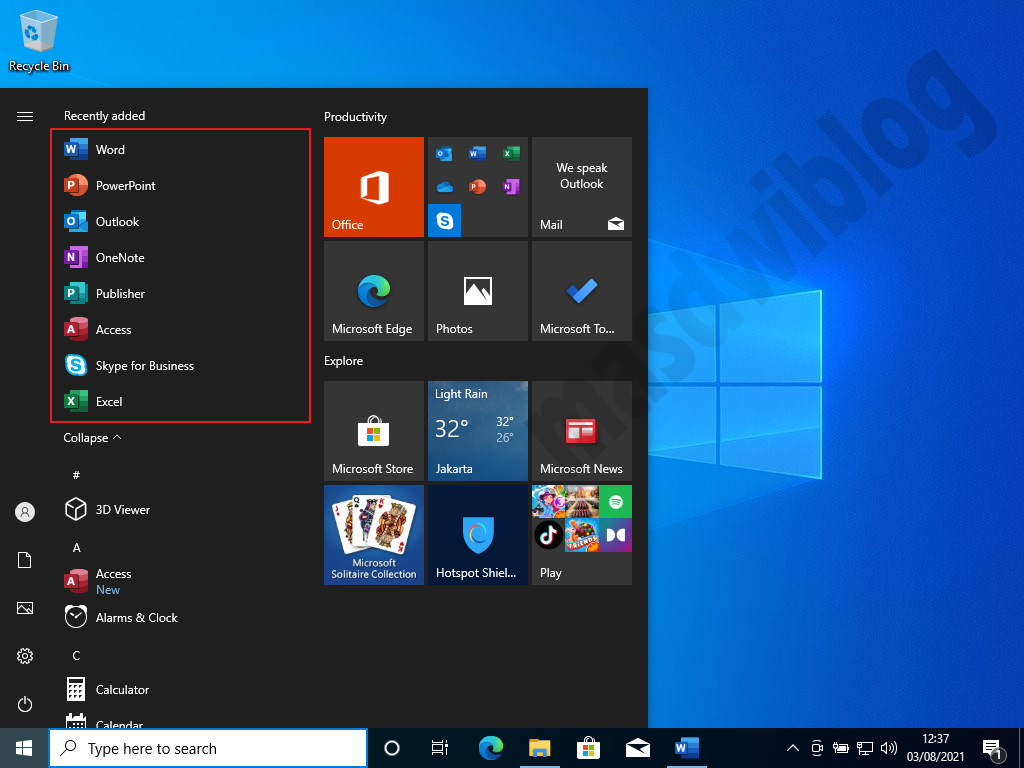The height and width of the screenshot is (768, 1024).
Task: Open Access in the Recently added list
Action: [x=180, y=329]
